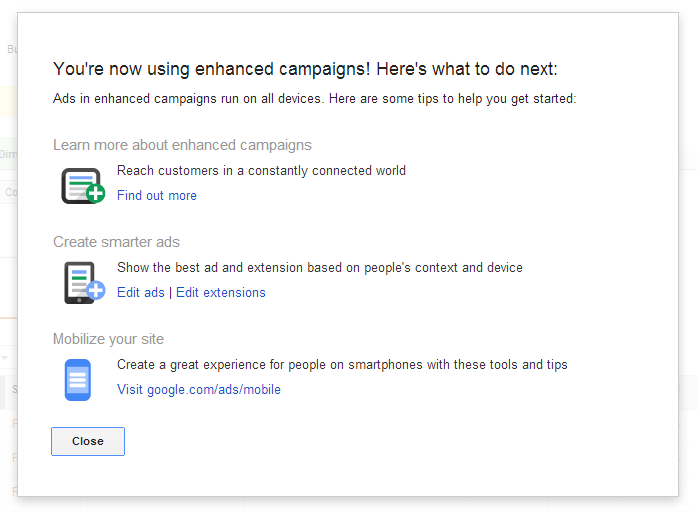Viewport: 697px width, 514px height.
Task: Click the blue plus badge on ads icon
Action: 96,290
